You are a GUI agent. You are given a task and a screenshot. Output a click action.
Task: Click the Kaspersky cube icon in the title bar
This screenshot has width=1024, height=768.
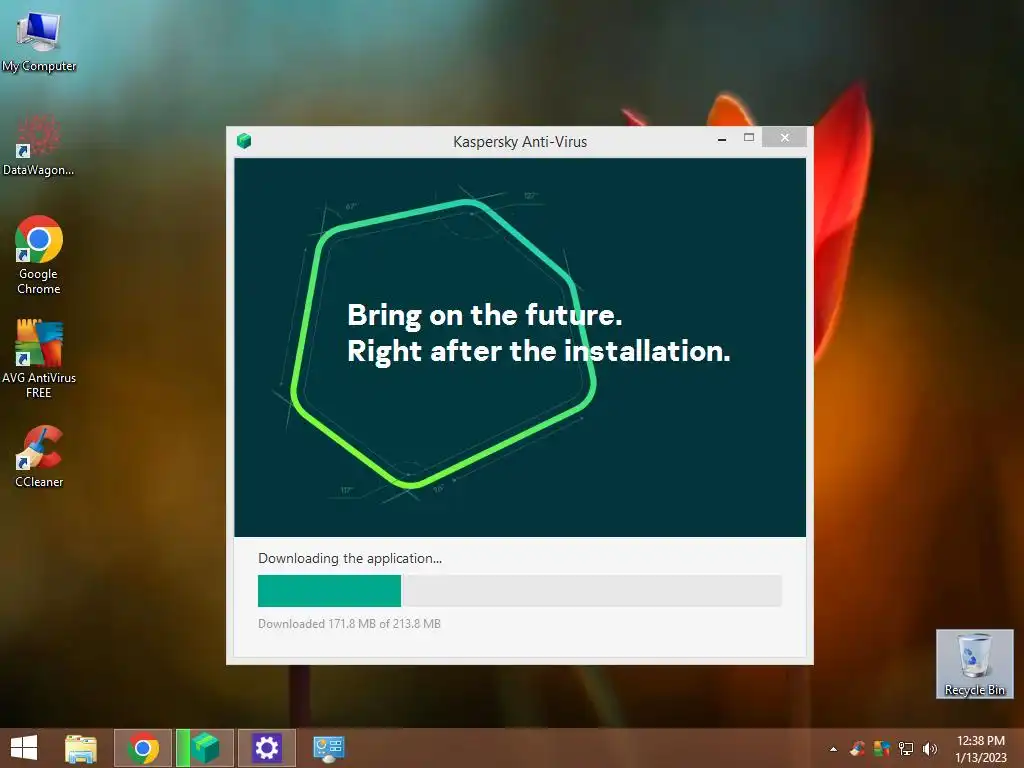coord(244,140)
